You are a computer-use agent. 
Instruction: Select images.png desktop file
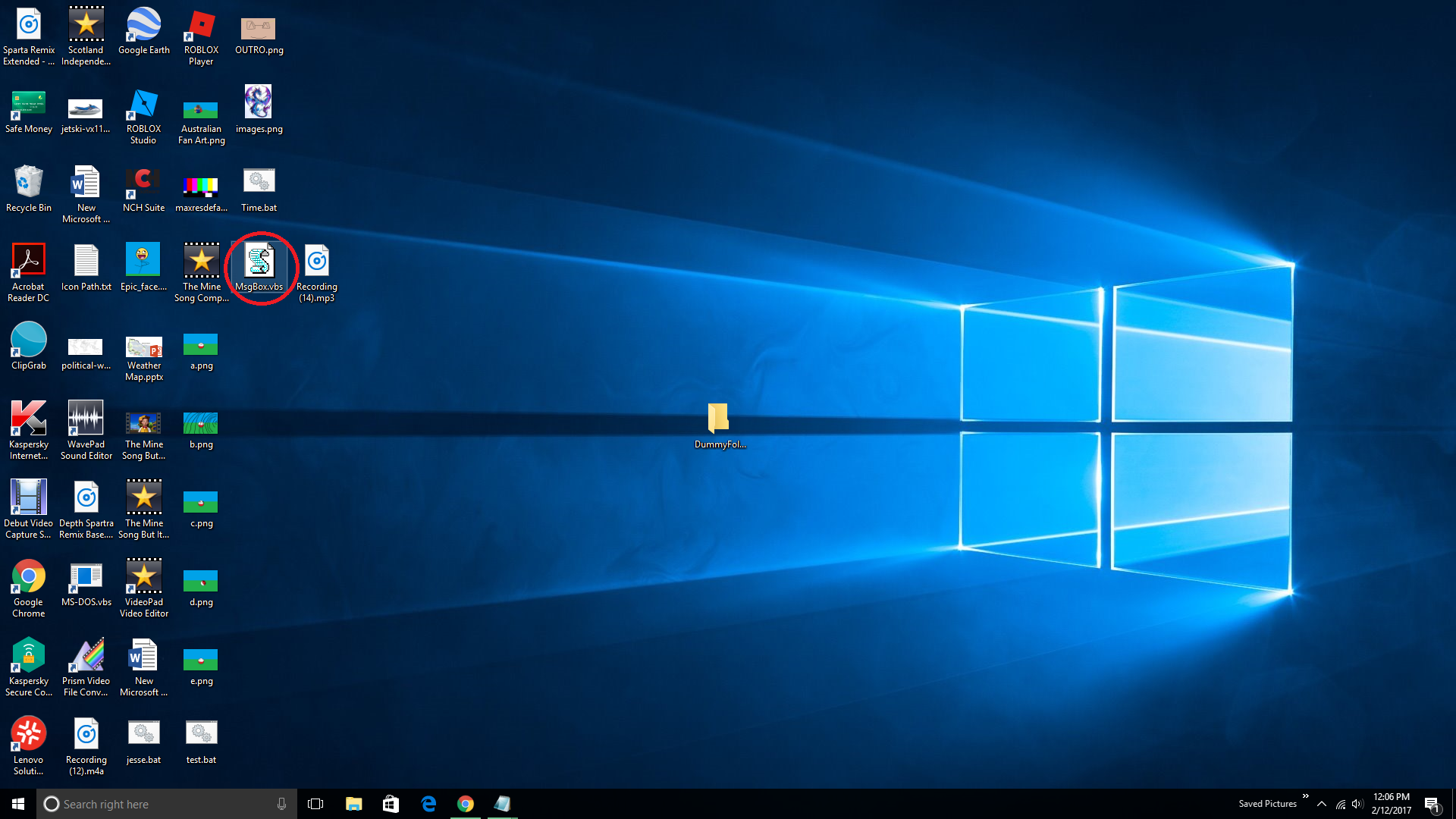259,111
